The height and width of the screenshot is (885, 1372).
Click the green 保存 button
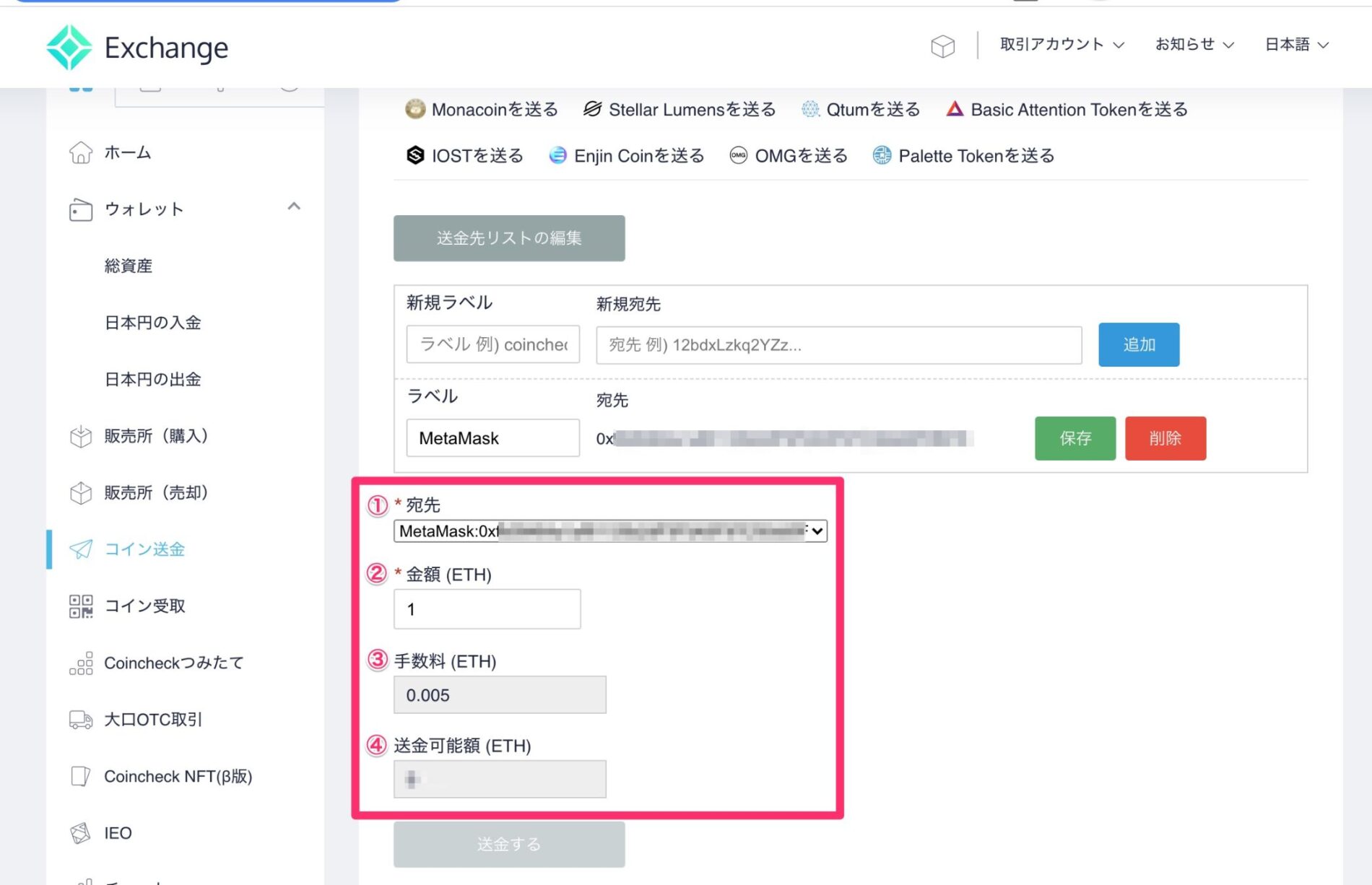click(1075, 438)
